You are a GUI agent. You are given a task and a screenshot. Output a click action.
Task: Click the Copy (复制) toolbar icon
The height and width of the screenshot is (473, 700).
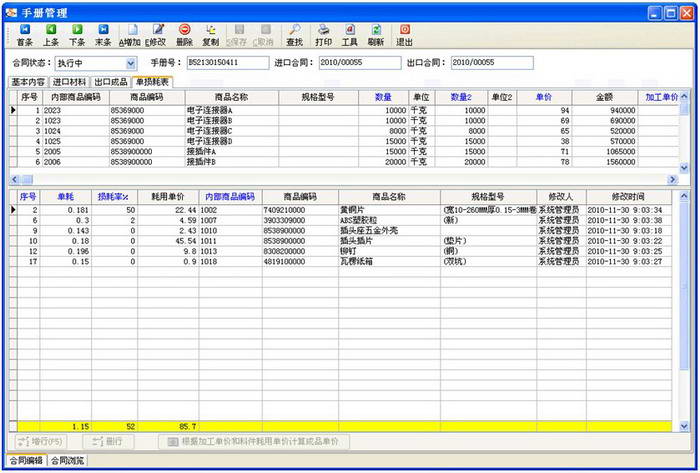tap(210, 35)
